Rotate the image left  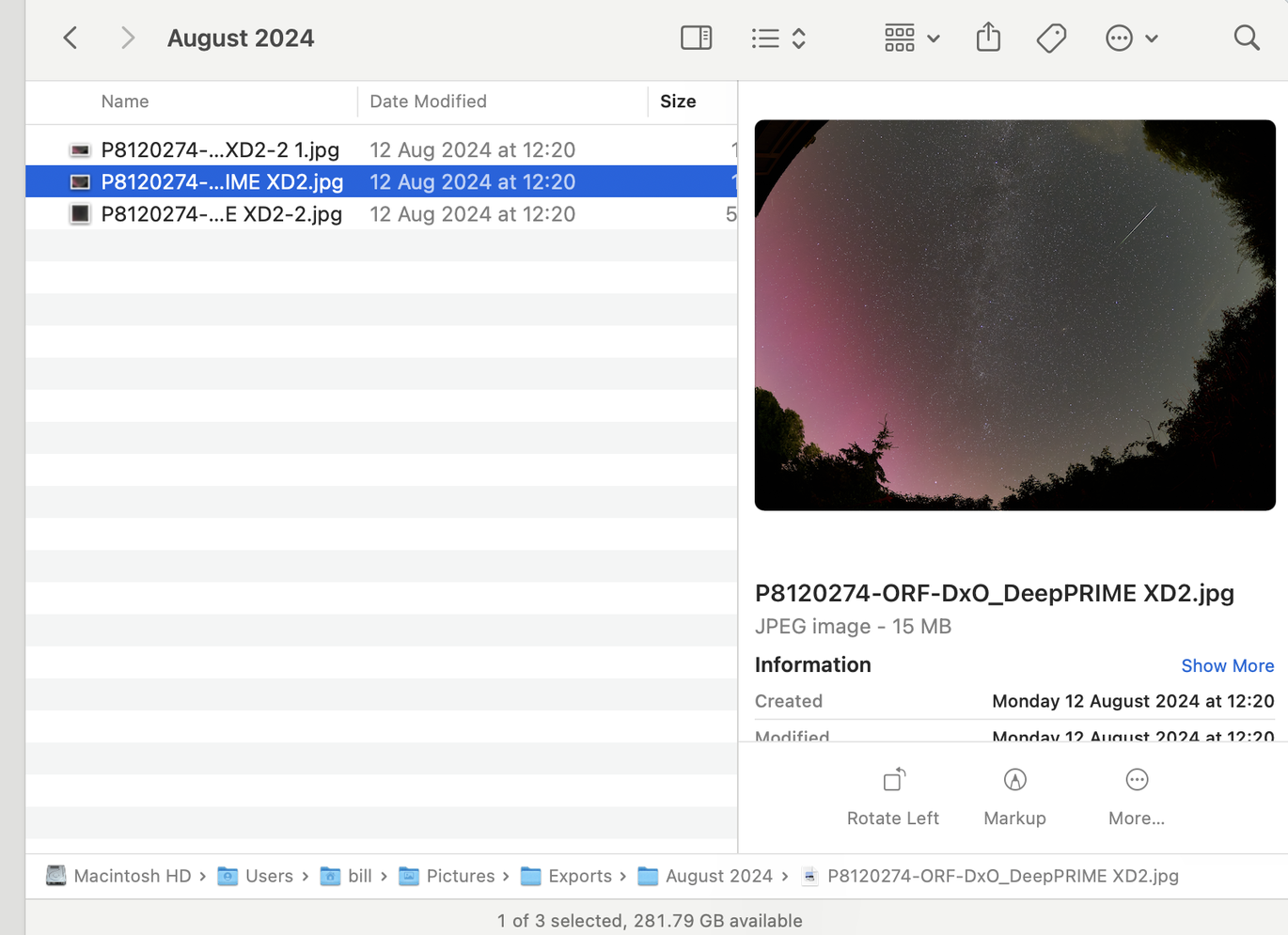click(893, 797)
